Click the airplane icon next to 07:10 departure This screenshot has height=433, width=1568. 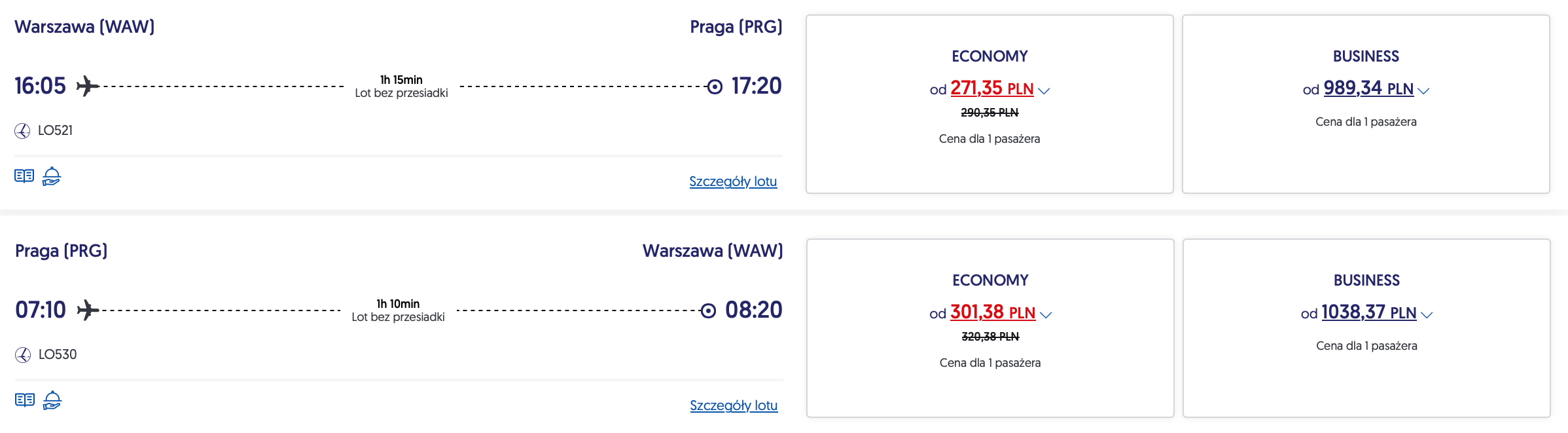[88, 310]
